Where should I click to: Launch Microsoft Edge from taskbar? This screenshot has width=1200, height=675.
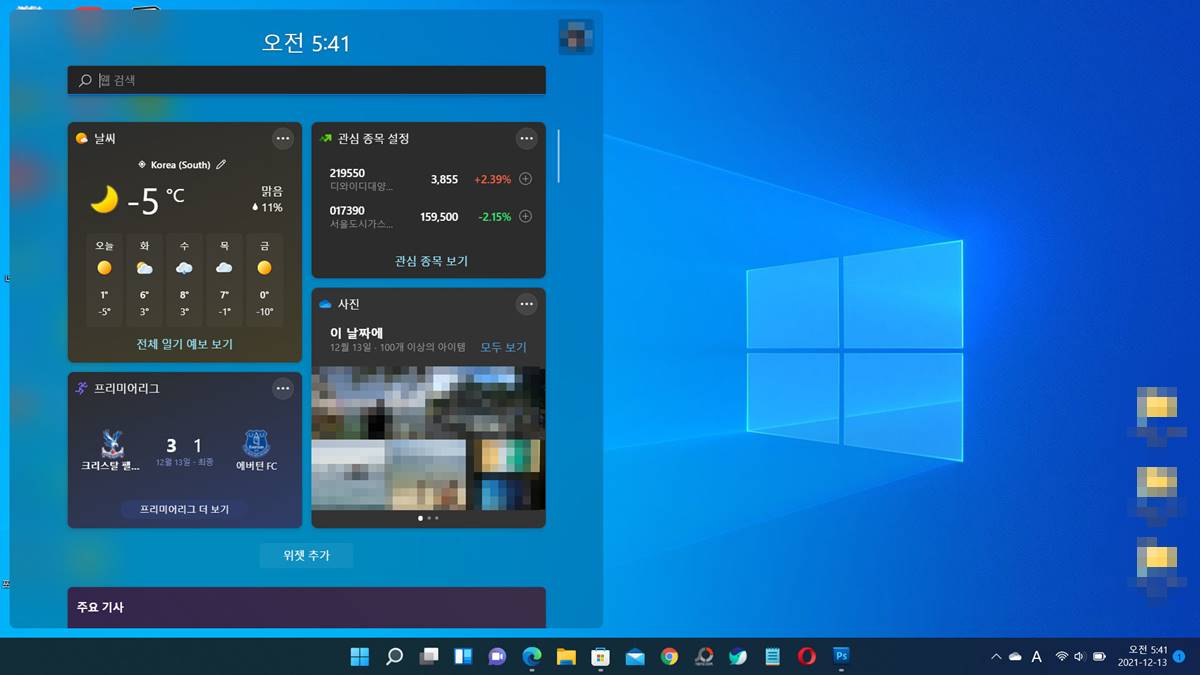click(x=532, y=656)
